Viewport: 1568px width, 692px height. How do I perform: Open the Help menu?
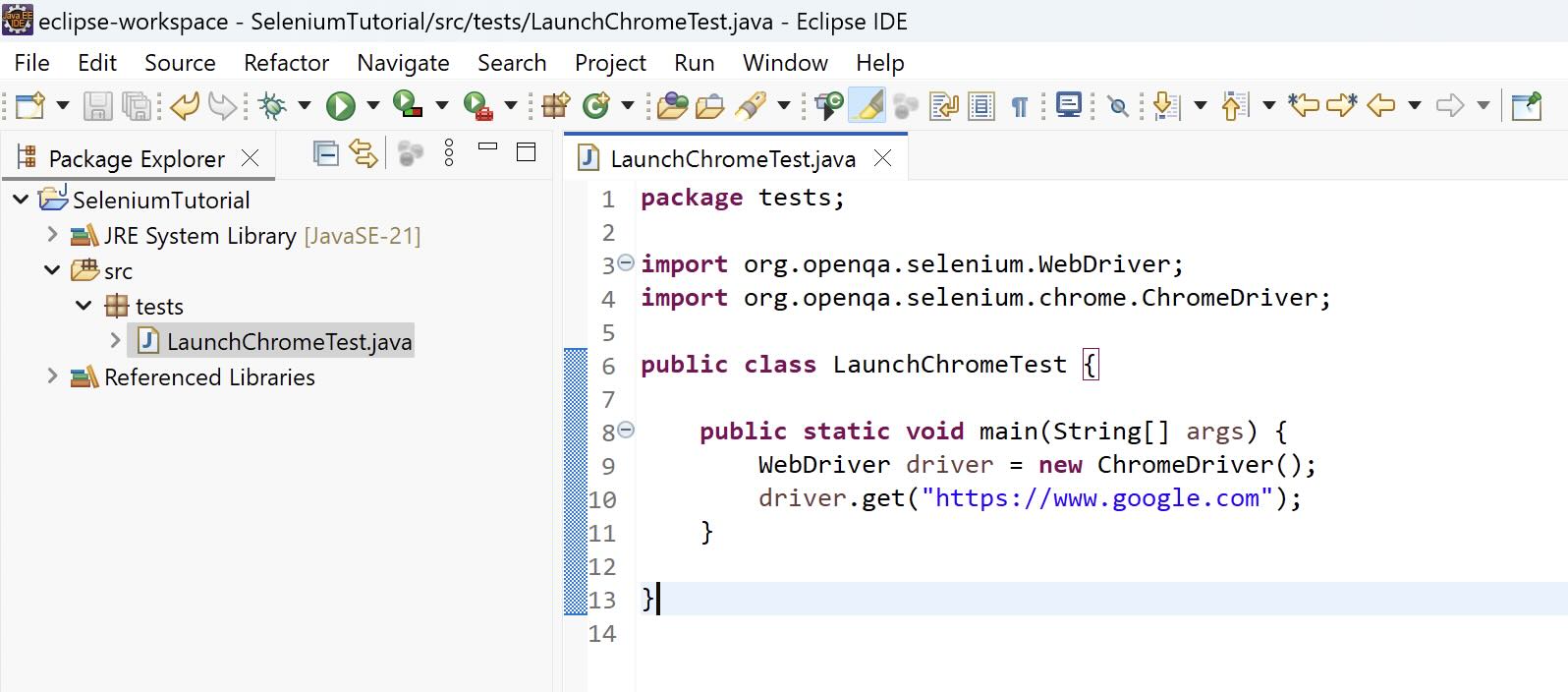pyautogui.click(x=879, y=63)
